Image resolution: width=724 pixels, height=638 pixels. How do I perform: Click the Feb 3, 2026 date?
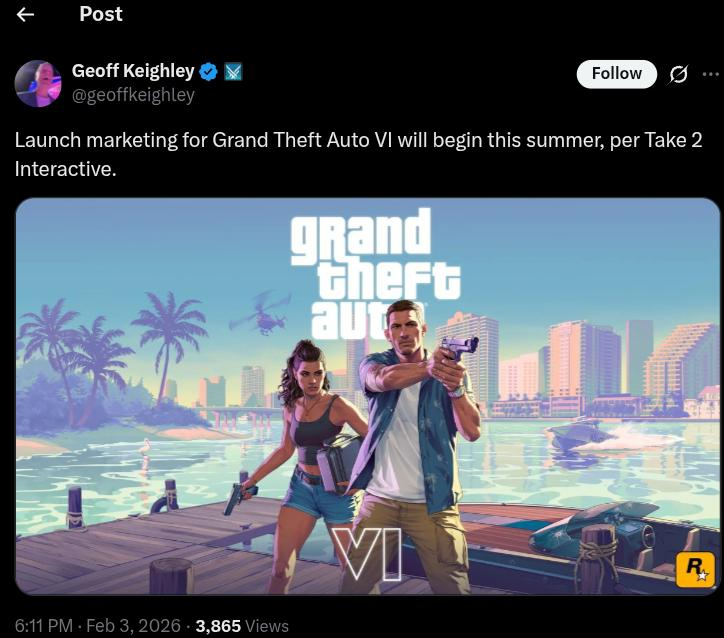(x=133, y=626)
